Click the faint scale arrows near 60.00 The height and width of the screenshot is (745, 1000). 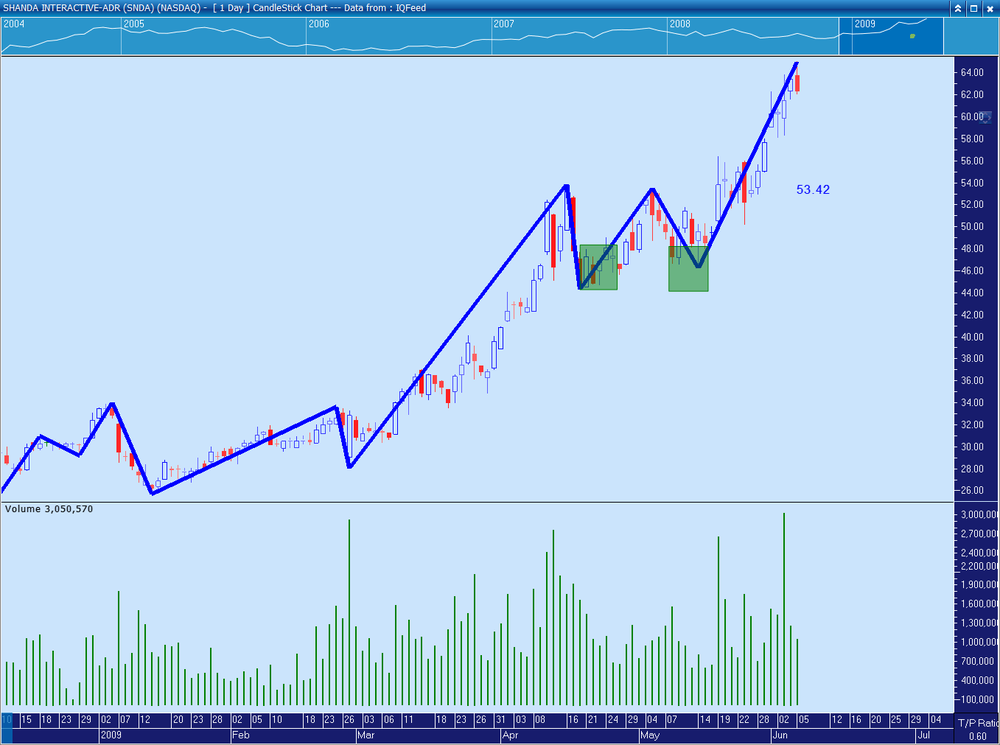tap(986, 117)
